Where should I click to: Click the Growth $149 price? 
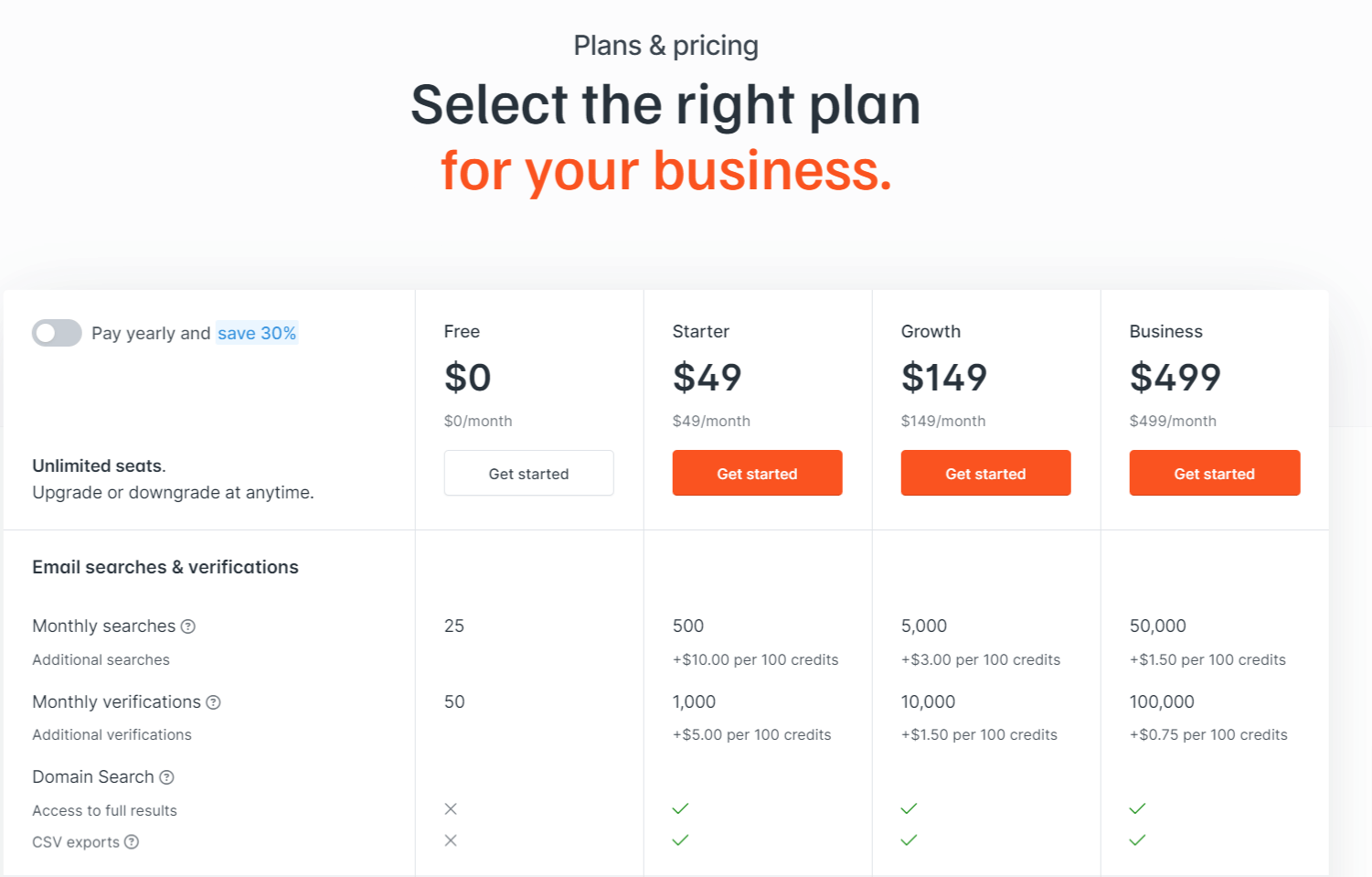click(x=944, y=378)
